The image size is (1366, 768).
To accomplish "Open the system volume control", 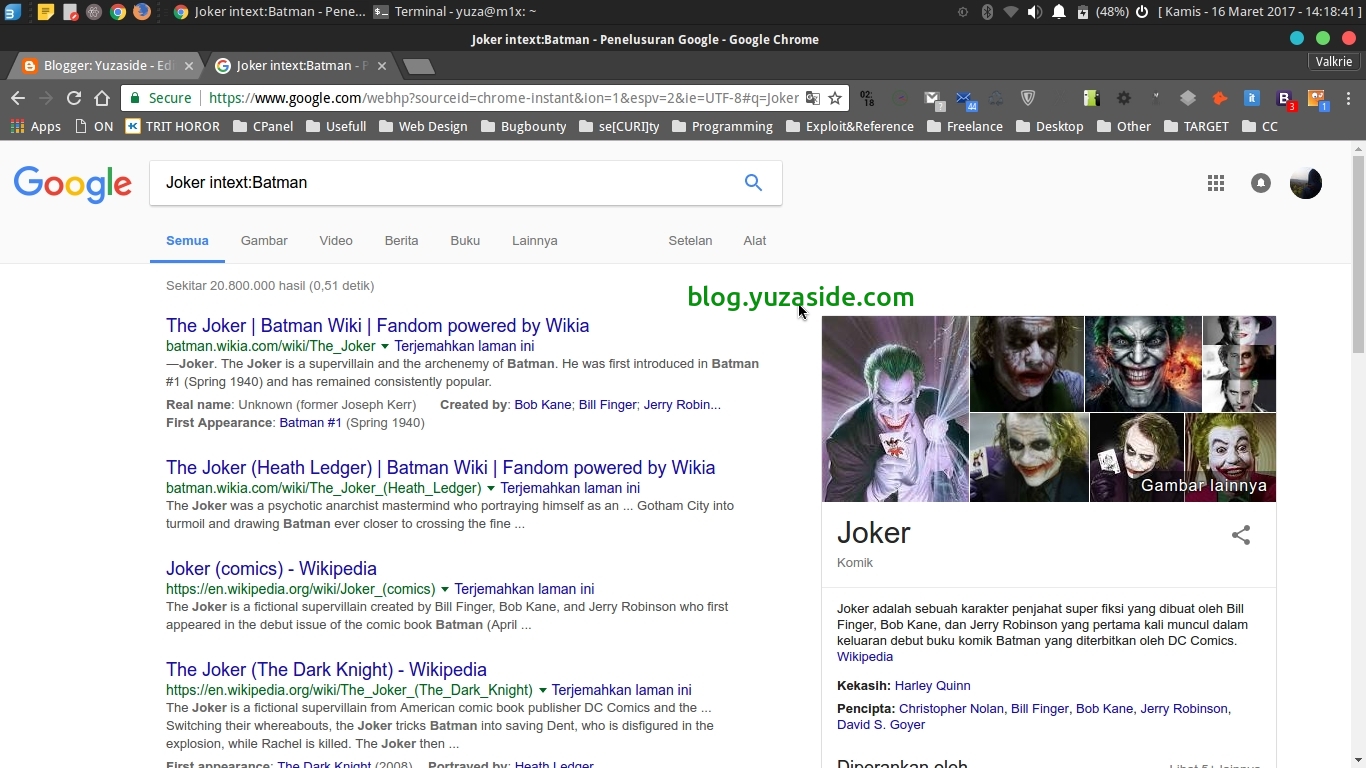I will coord(1034,12).
